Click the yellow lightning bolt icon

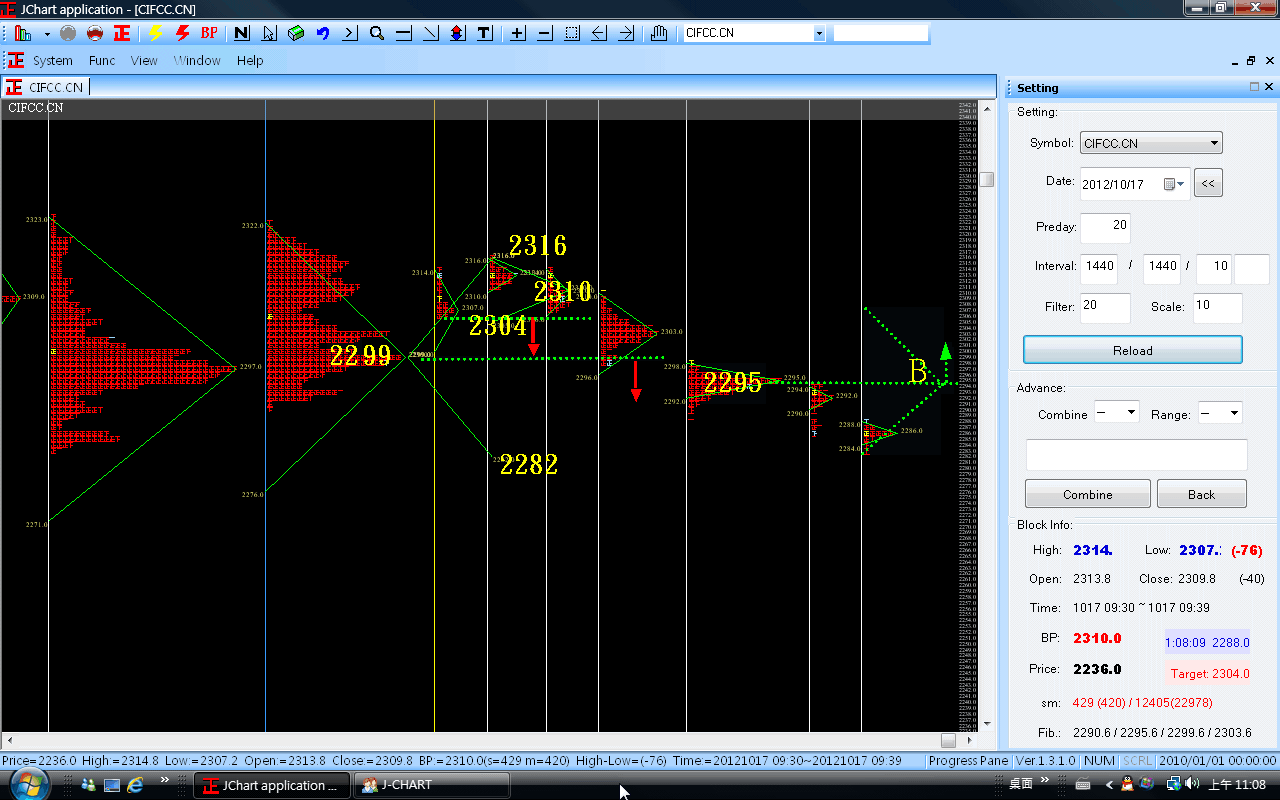tap(155, 33)
